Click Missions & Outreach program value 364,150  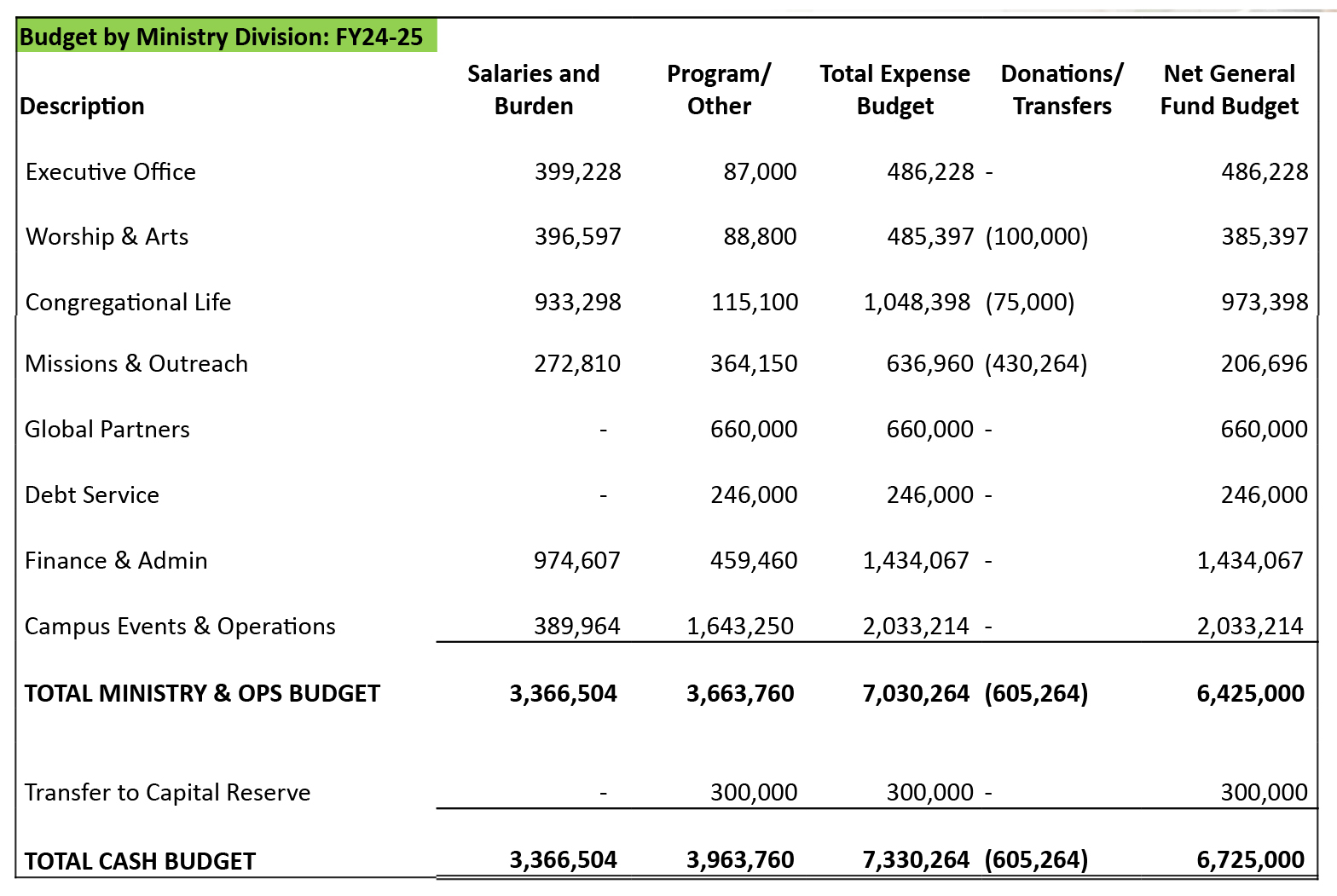pos(754,364)
